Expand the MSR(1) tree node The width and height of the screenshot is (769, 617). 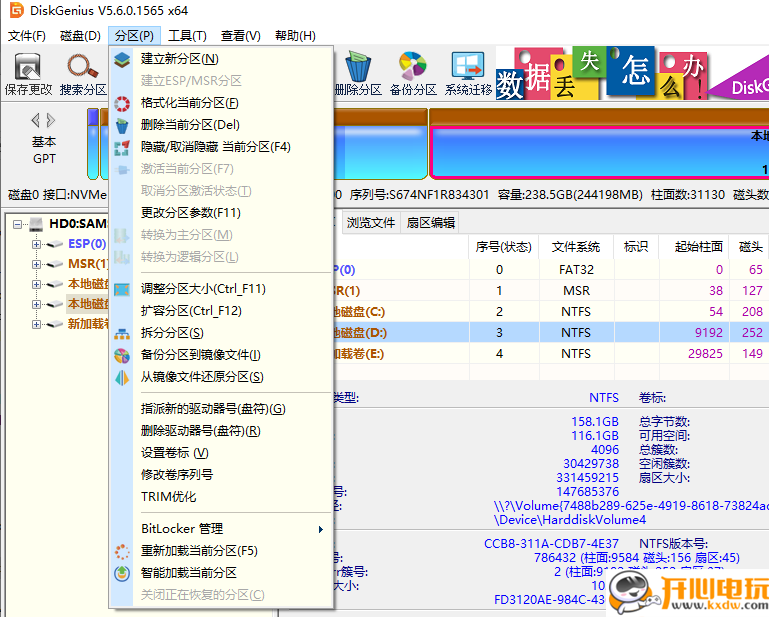click(36, 264)
